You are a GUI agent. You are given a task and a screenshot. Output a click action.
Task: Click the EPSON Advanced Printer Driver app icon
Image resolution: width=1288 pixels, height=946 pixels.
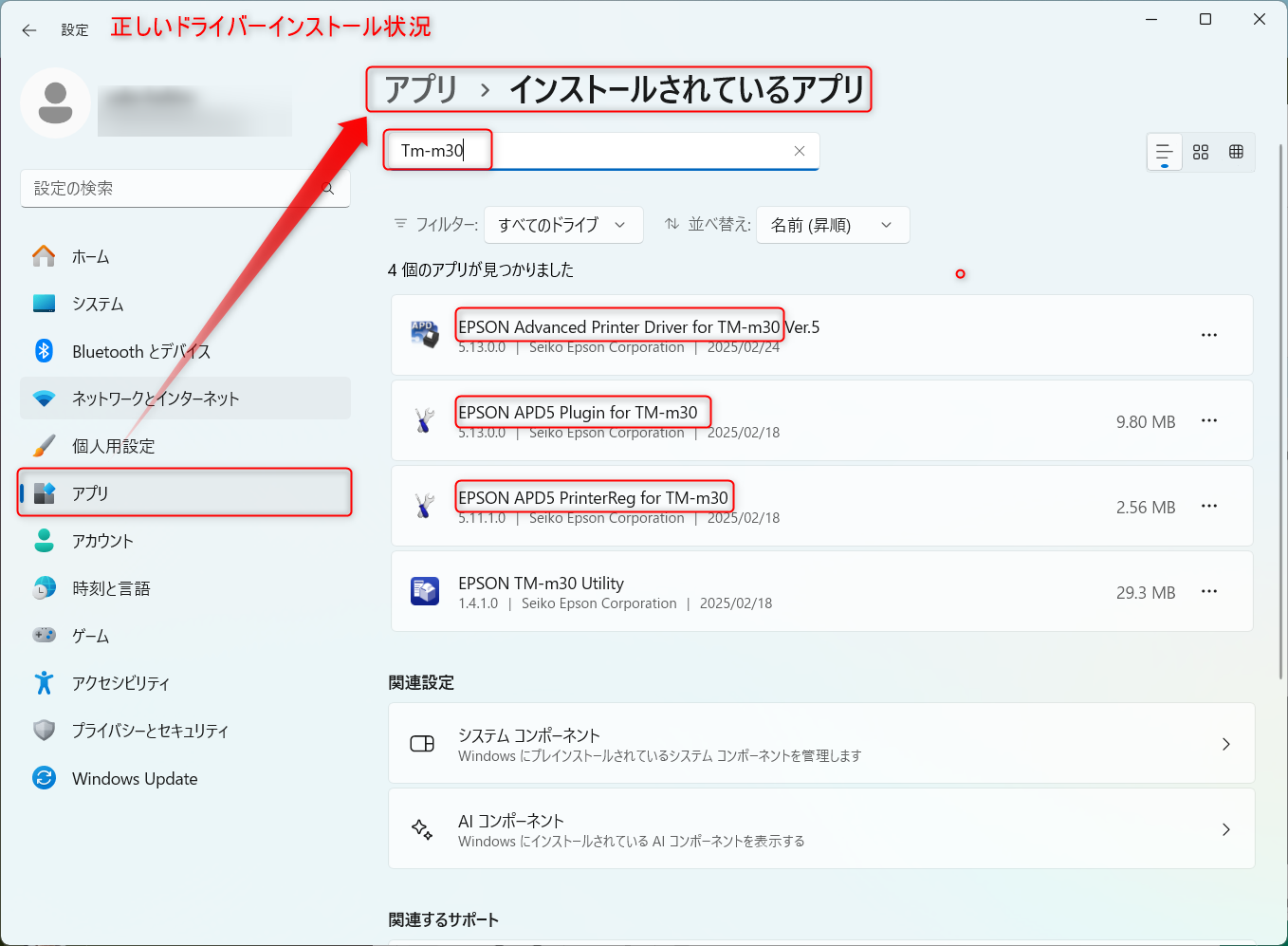[x=424, y=335]
